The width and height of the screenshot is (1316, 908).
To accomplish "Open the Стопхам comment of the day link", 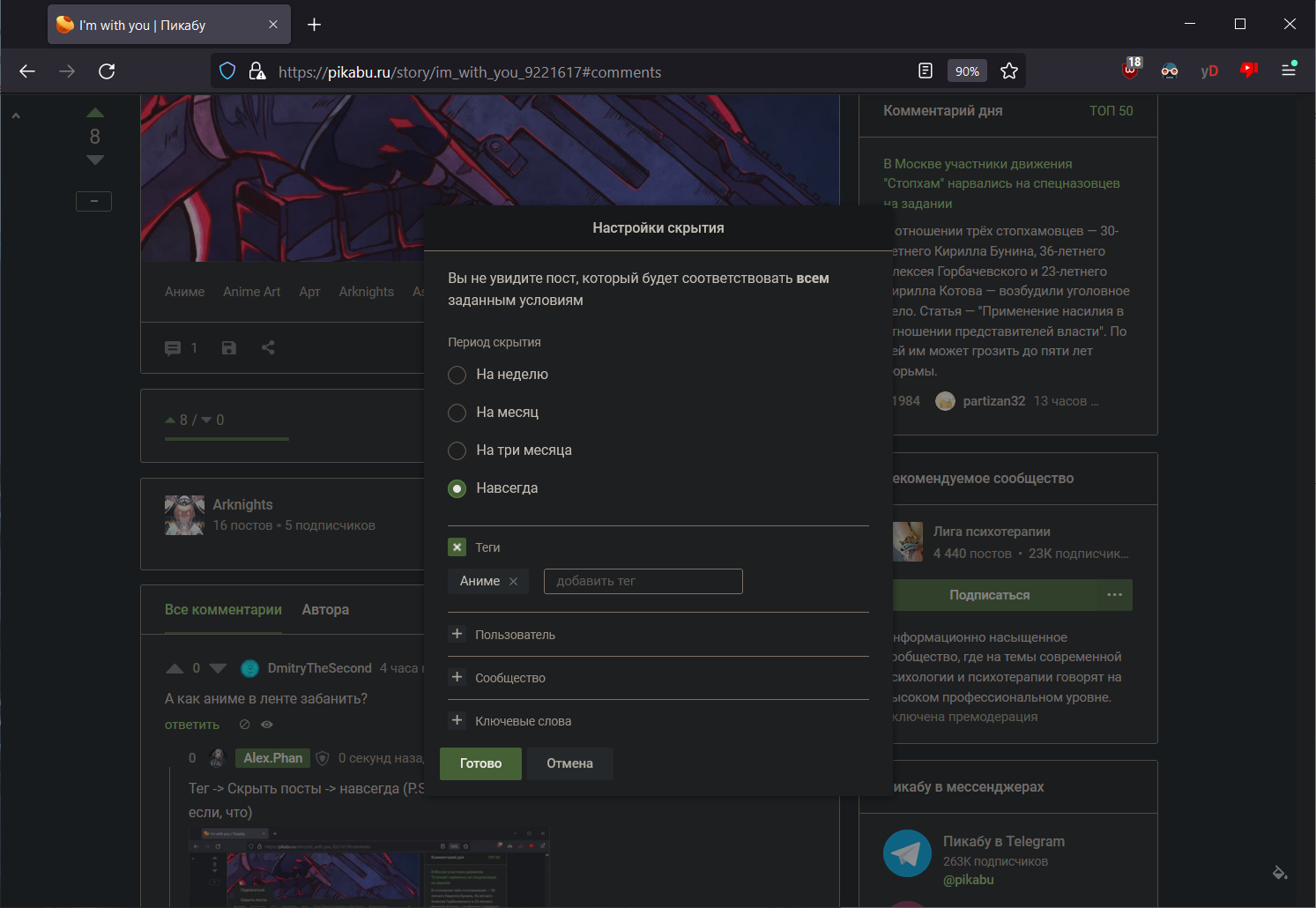I will tap(1001, 183).
